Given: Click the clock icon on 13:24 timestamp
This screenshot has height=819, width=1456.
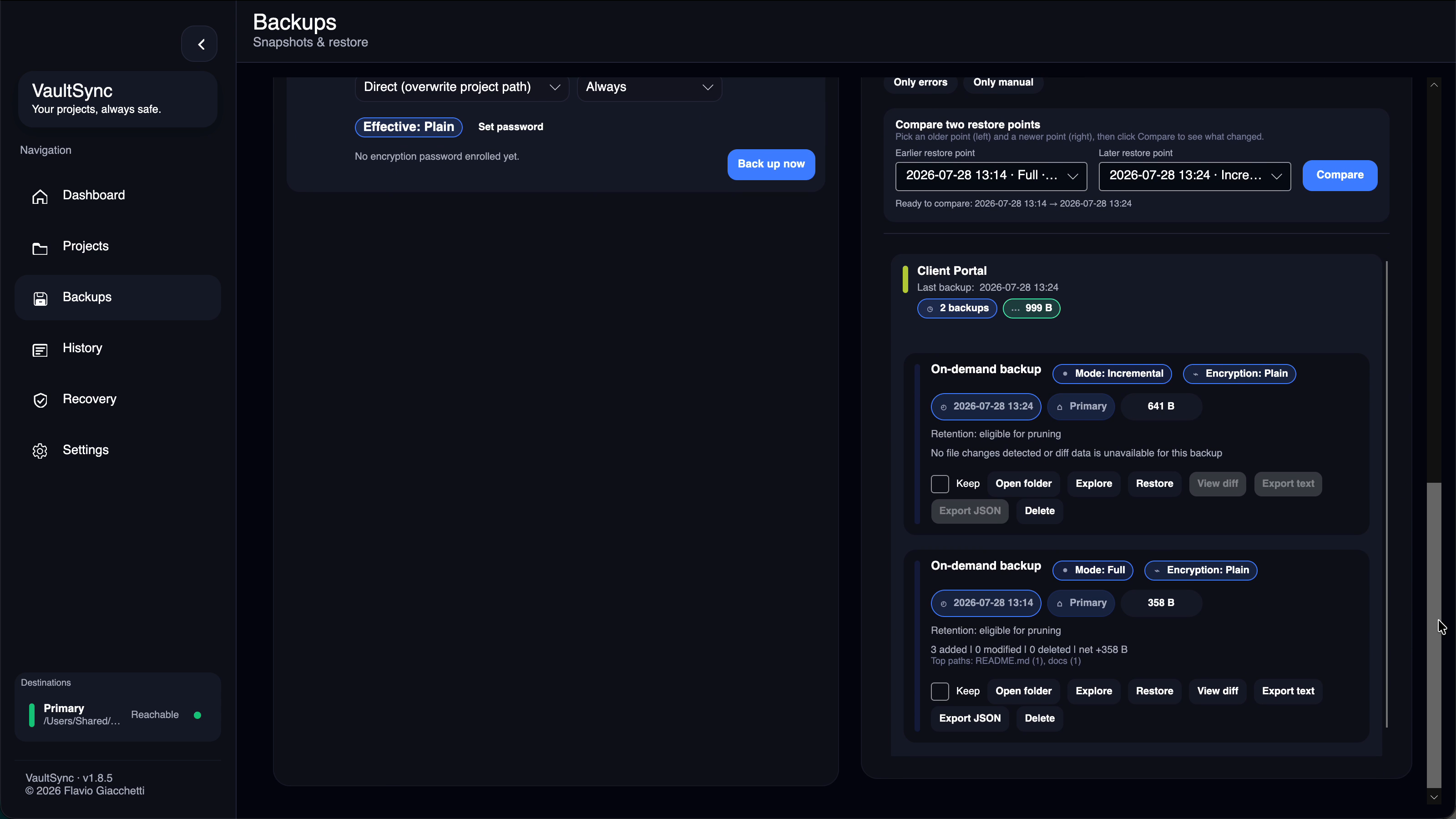Looking at the screenshot, I should 943,407.
